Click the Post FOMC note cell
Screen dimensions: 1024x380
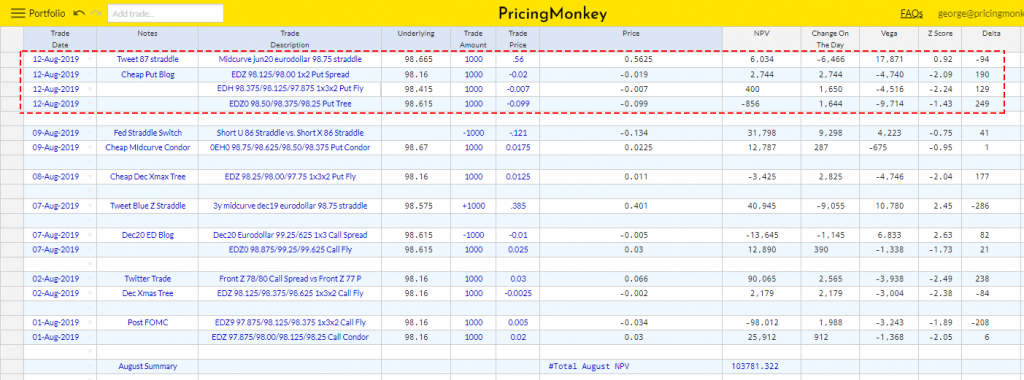[x=148, y=323]
